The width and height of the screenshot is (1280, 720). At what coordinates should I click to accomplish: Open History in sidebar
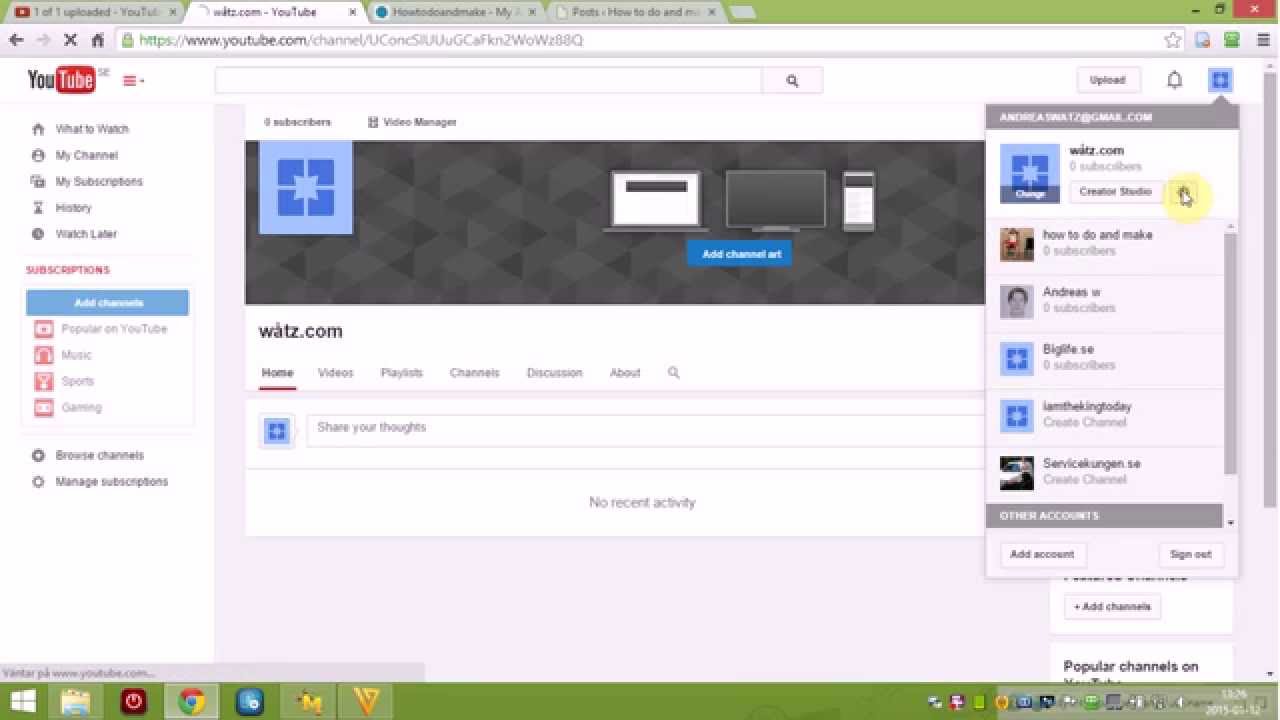point(73,207)
